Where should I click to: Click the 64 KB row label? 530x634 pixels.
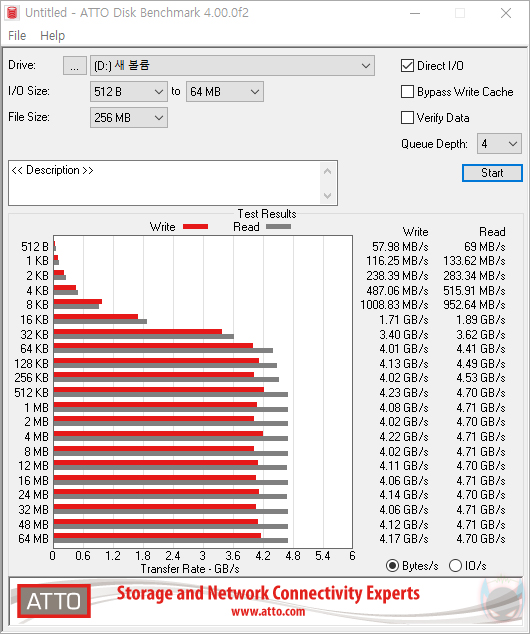pos(34,349)
